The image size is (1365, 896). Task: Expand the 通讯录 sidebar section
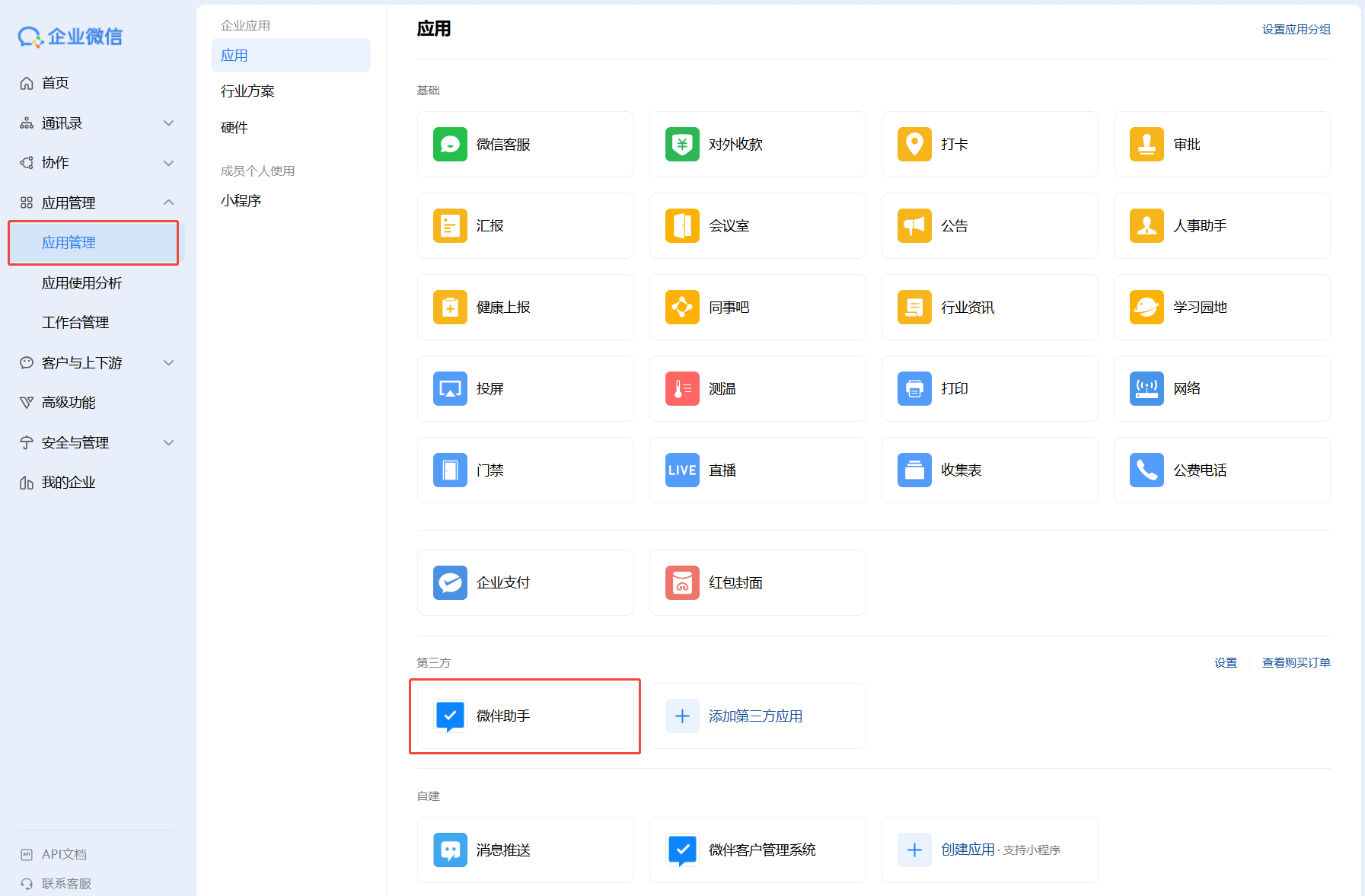click(169, 123)
